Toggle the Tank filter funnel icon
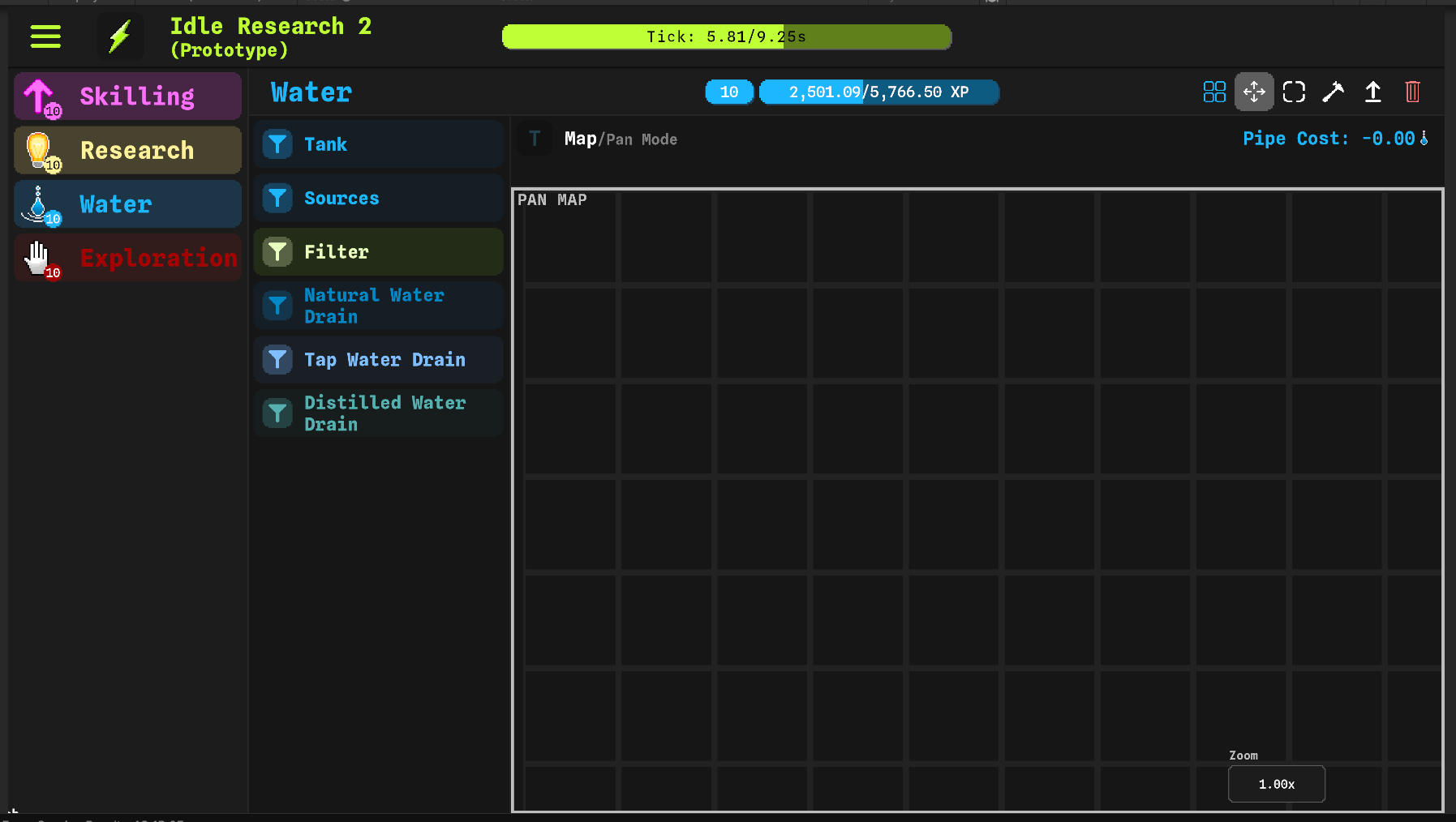Viewport: 1456px width, 822px height. [x=277, y=144]
